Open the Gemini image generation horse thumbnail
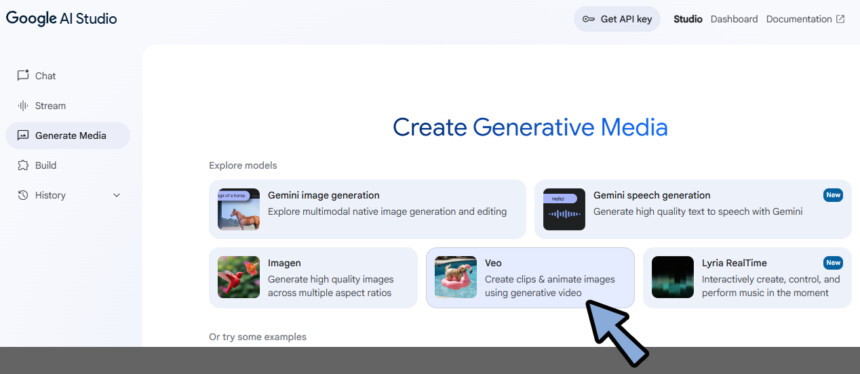Image resolution: width=860 pixels, height=374 pixels. (x=239, y=209)
